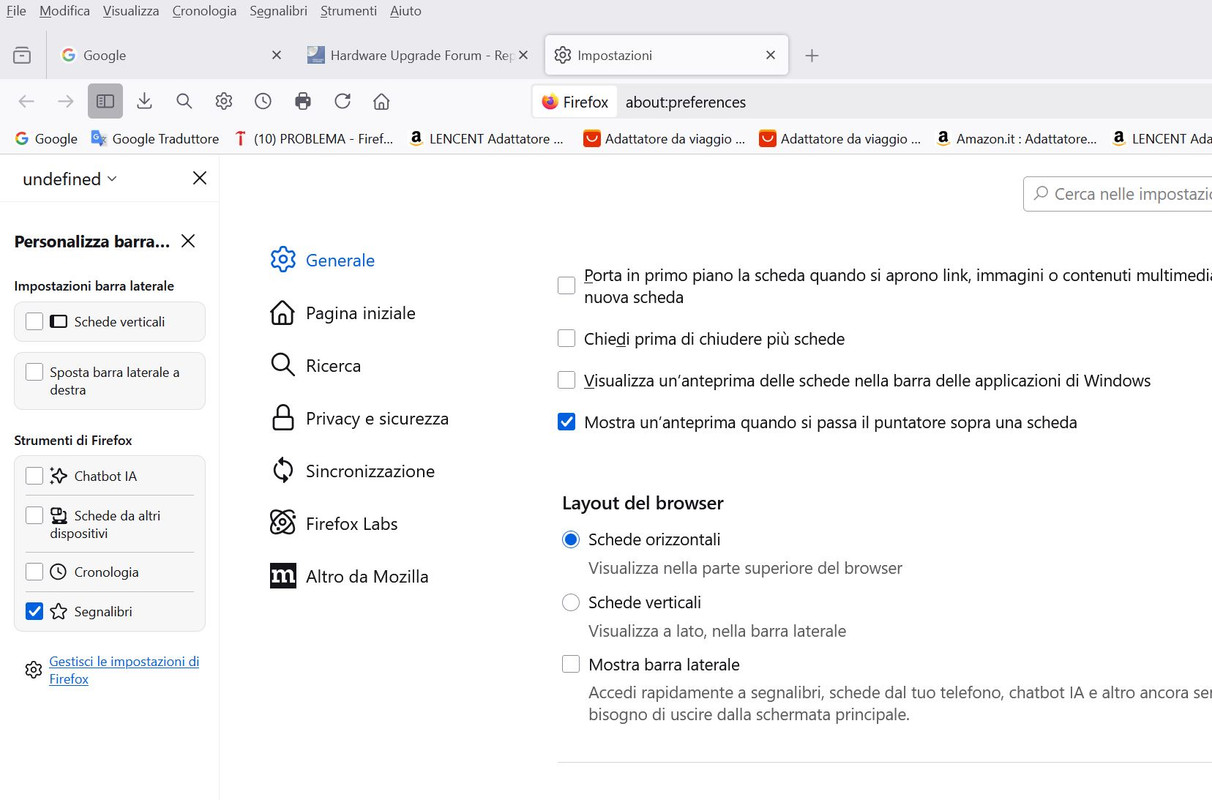Open Altro da Mozilla category
Image resolution: width=1212 pixels, height=800 pixels.
point(350,576)
